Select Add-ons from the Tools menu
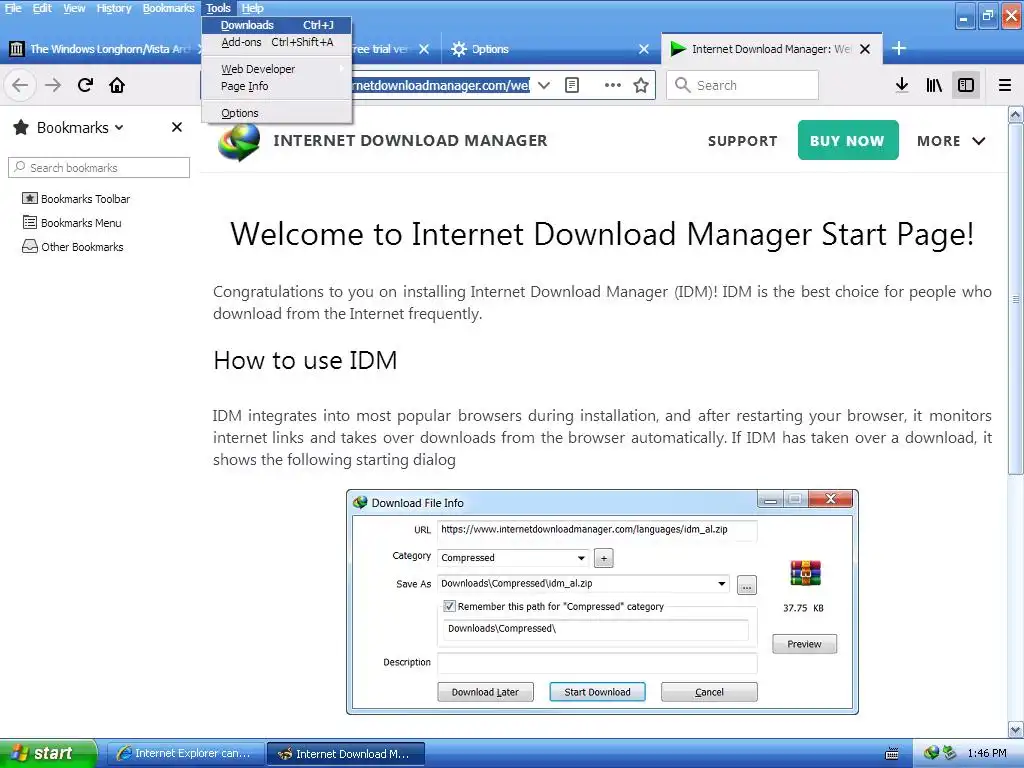Image resolution: width=1024 pixels, height=768 pixels. coord(277,42)
